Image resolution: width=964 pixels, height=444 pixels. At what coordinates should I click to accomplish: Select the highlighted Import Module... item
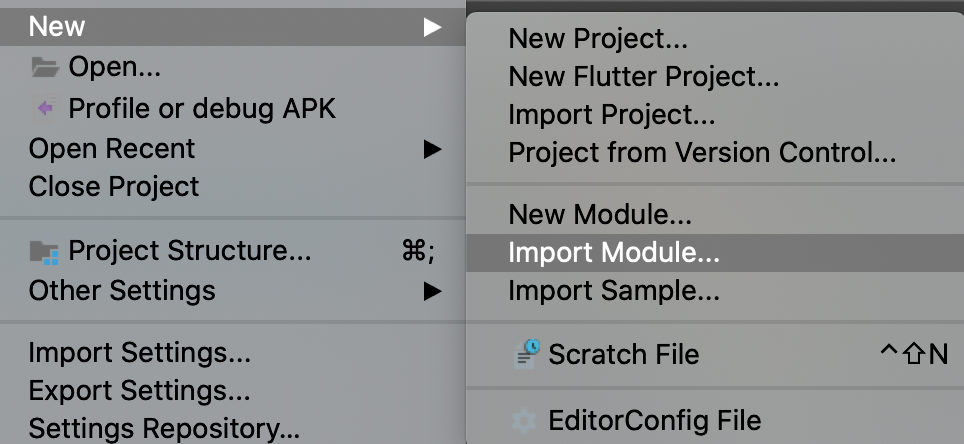pyautogui.click(x=715, y=253)
